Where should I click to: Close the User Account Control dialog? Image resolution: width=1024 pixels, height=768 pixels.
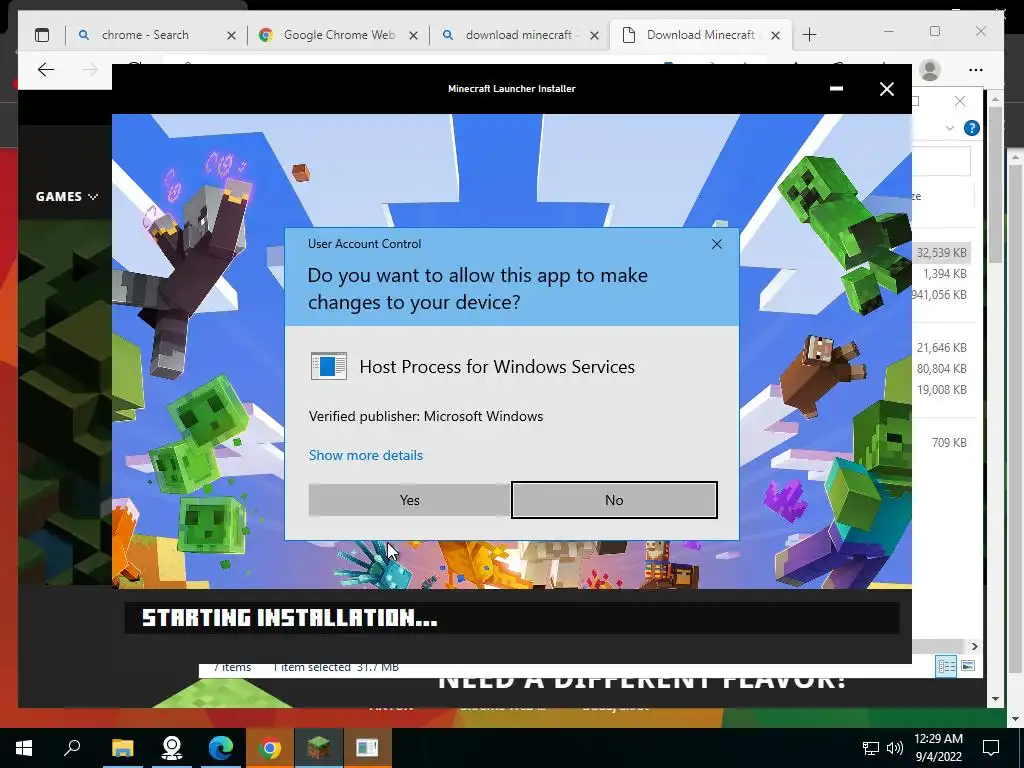click(716, 244)
